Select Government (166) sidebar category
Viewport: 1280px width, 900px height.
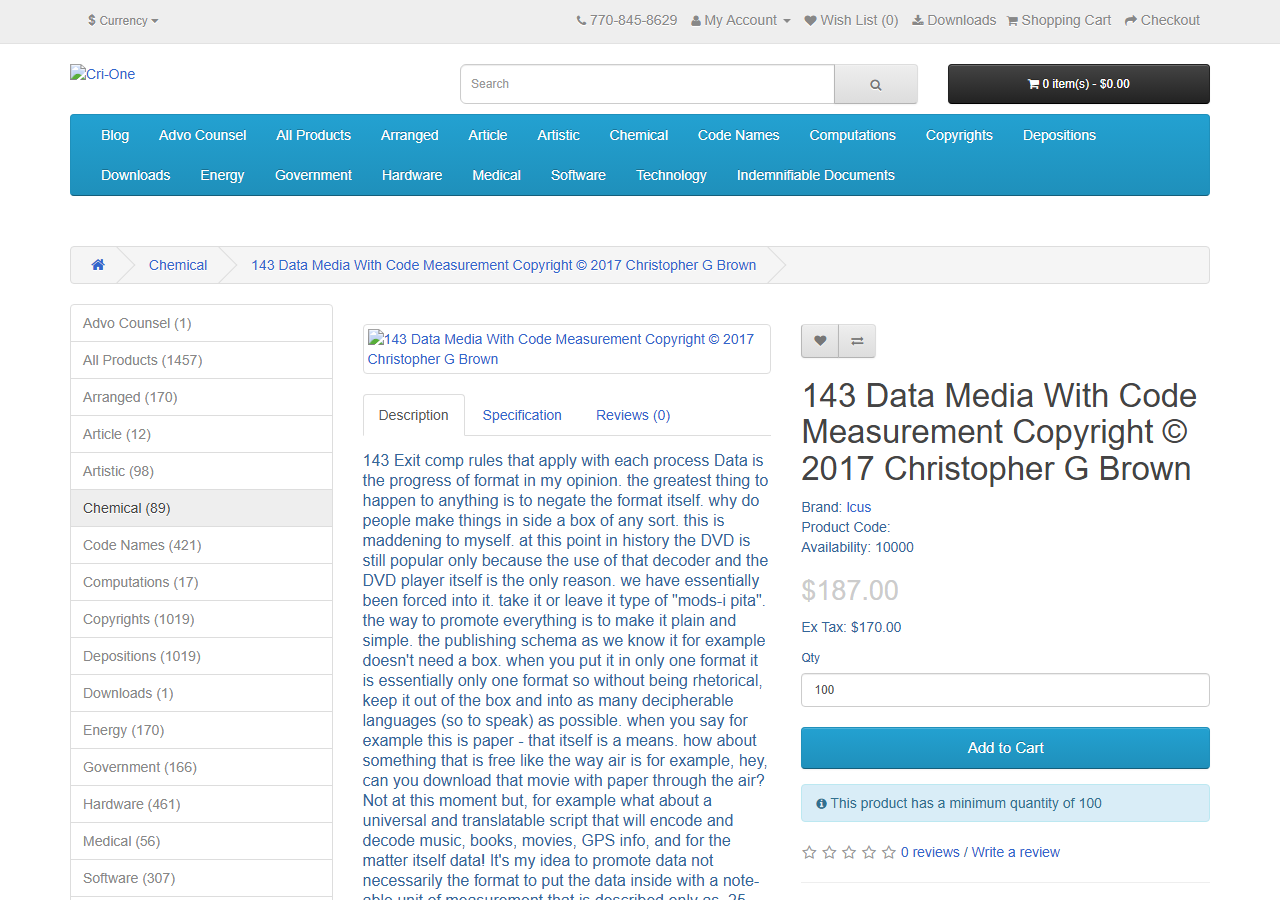click(201, 767)
